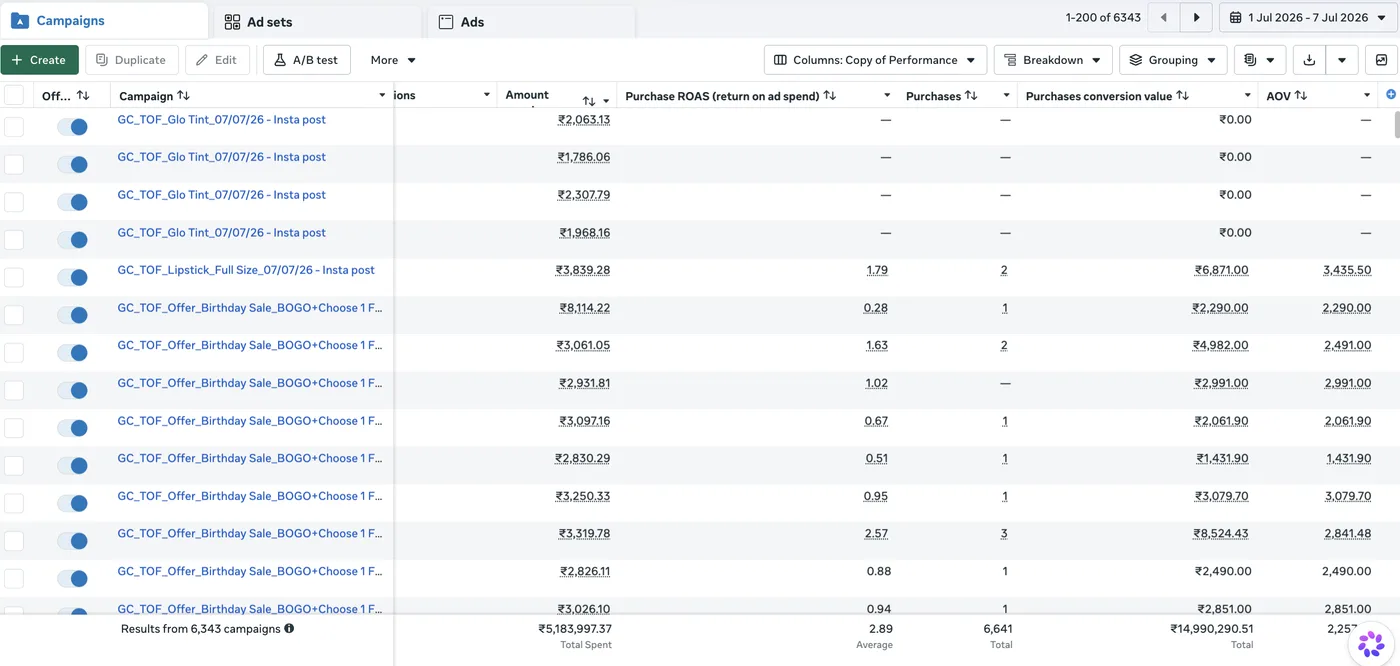The width and height of the screenshot is (1400, 666).
Task: Click the 1-200 of 6343 counter
Action: pyautogui.click(x=1103, y=17)
